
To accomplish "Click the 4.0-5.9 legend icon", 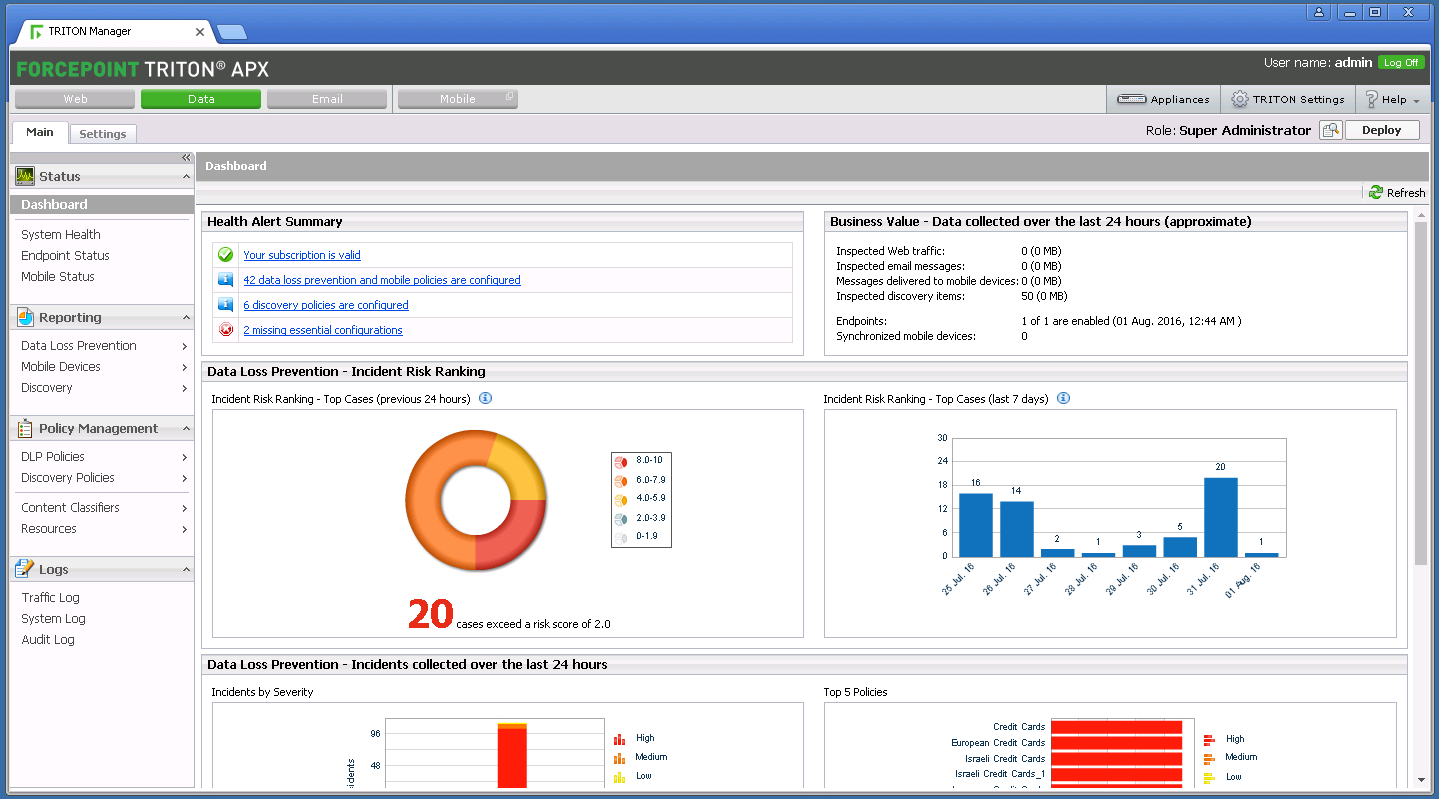I will click(x=620, y=499).
